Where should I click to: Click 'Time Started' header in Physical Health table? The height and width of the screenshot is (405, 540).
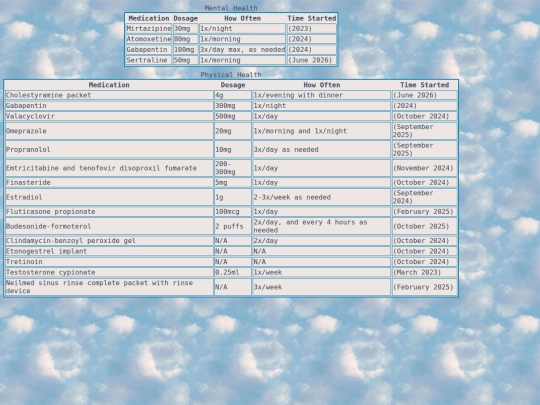[x=425, y=85]
